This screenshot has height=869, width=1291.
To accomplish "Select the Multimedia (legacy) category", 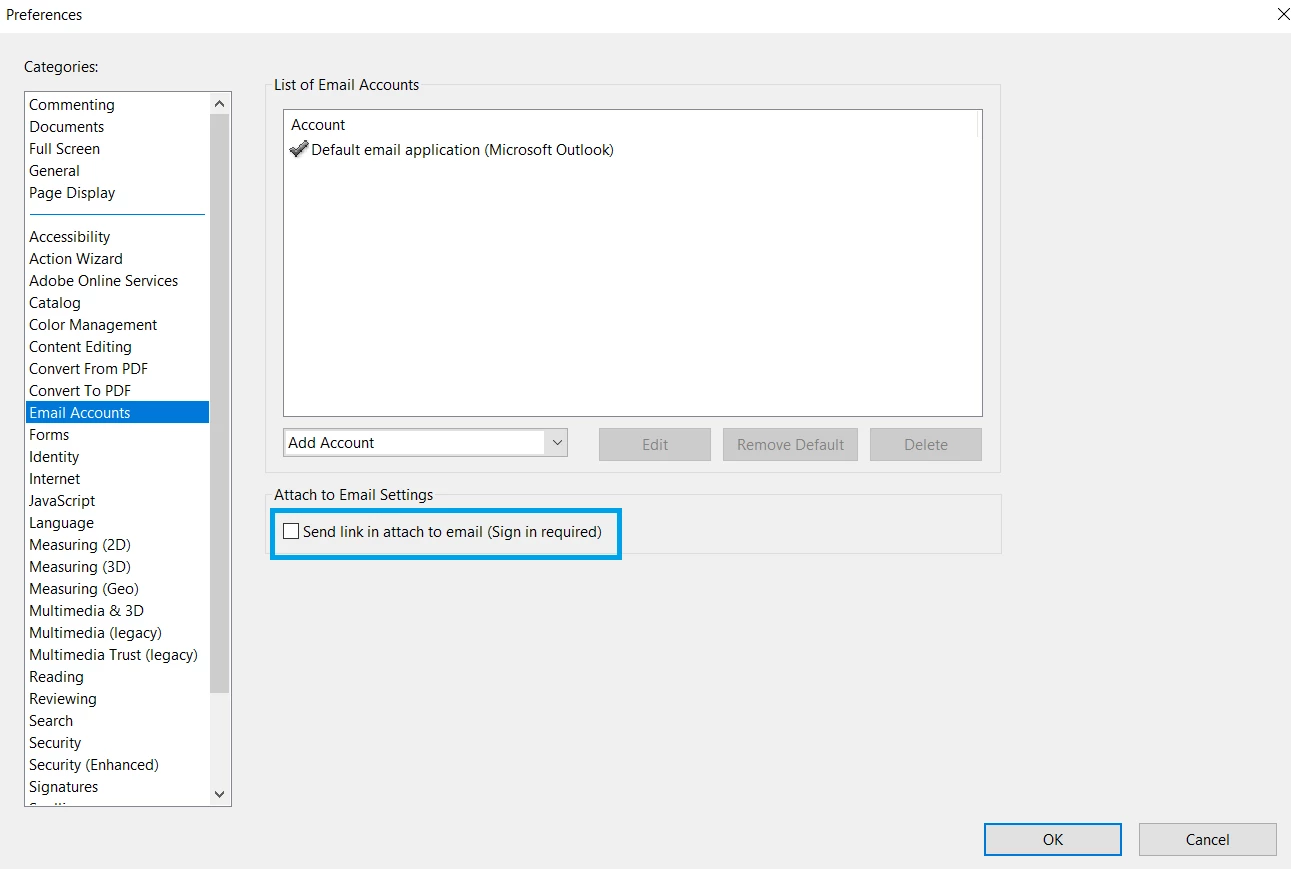I will pos(95,633).
